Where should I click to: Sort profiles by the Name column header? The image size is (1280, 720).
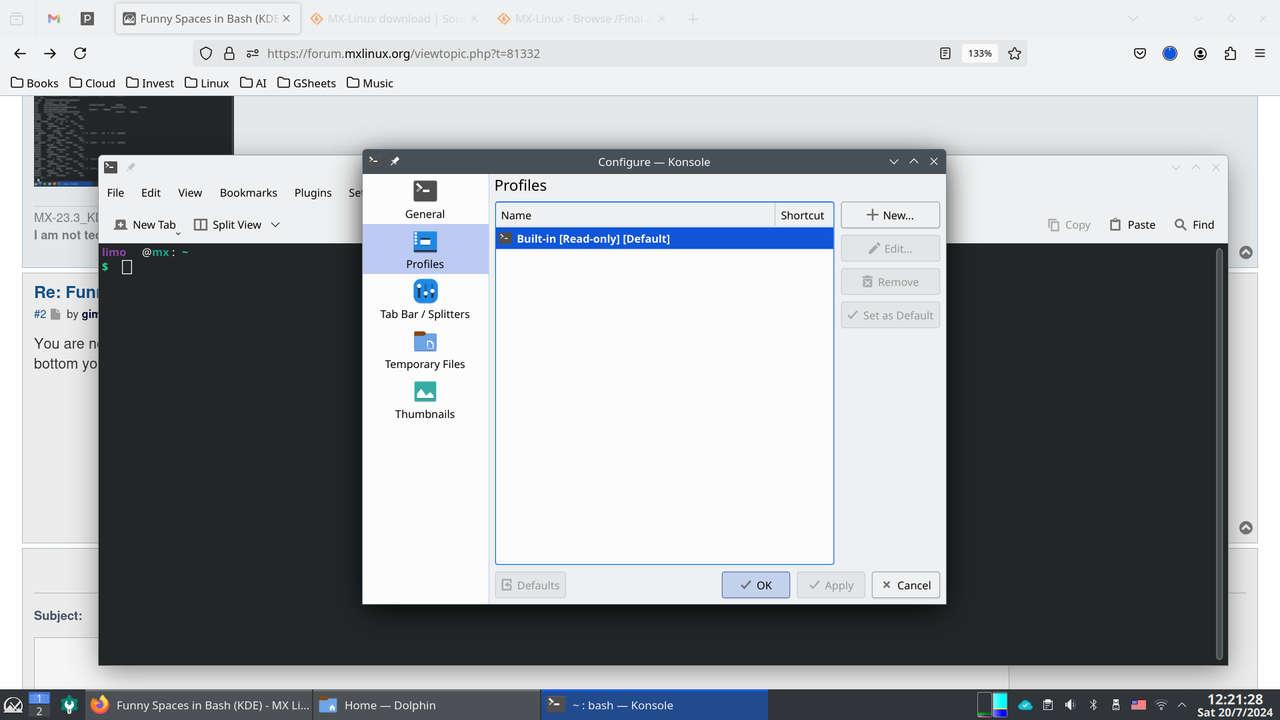(x=635, y=215)
